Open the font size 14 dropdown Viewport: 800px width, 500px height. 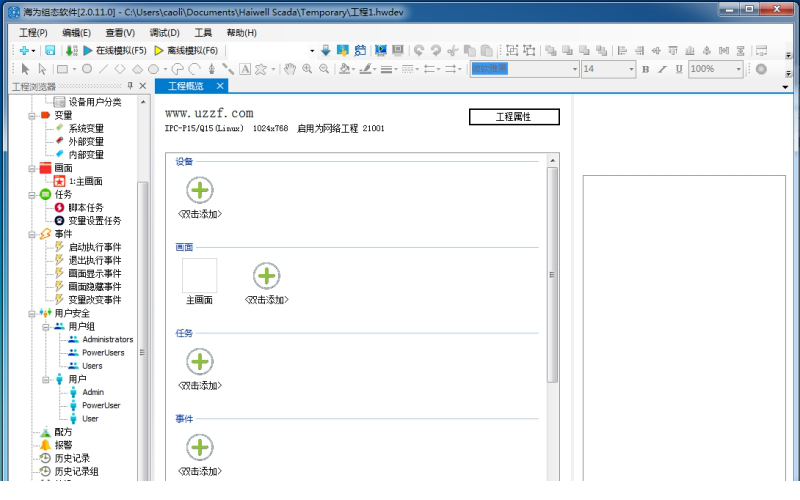pos(631,69)
